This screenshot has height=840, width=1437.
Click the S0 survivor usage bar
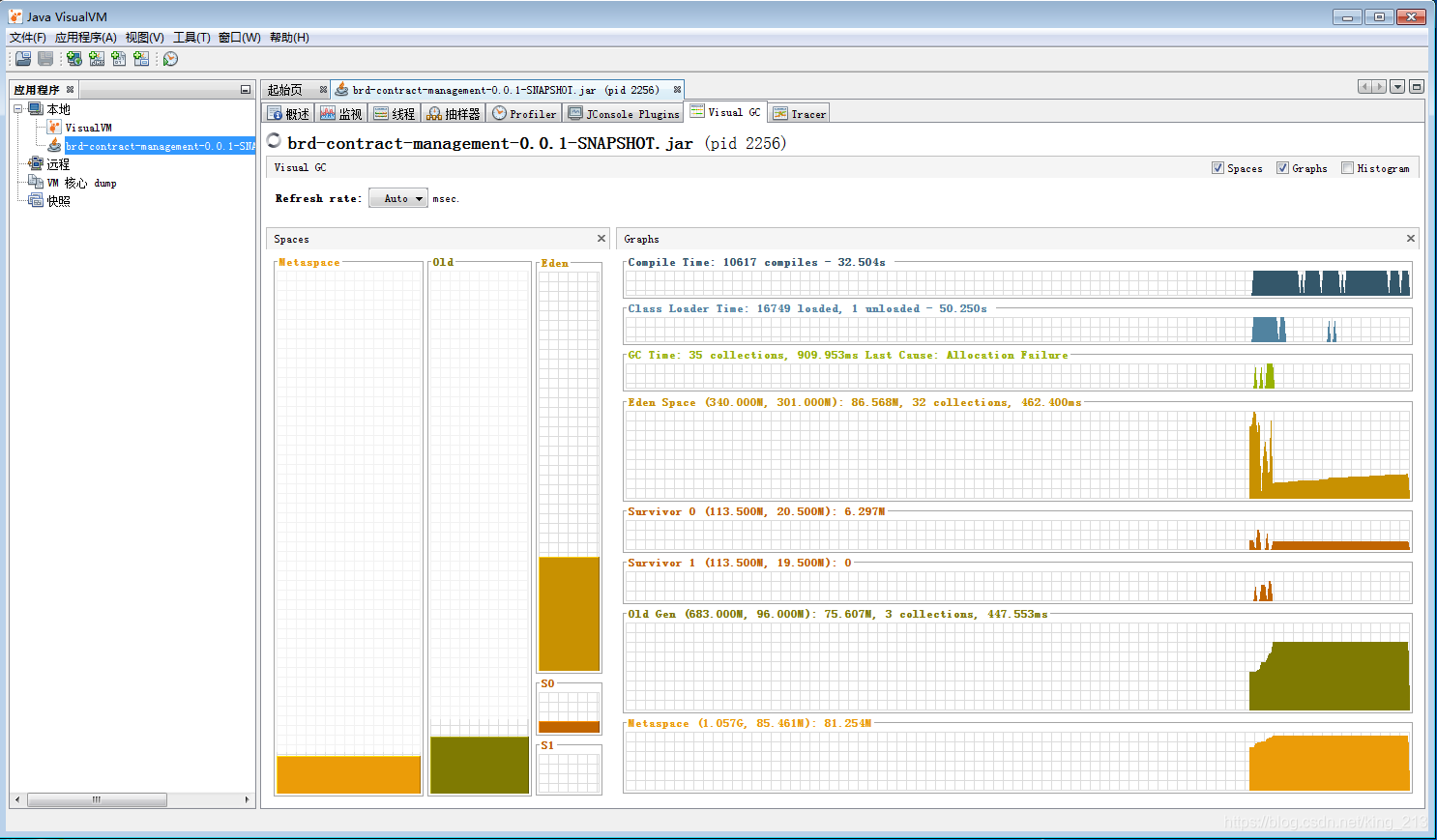coord(569,727)
